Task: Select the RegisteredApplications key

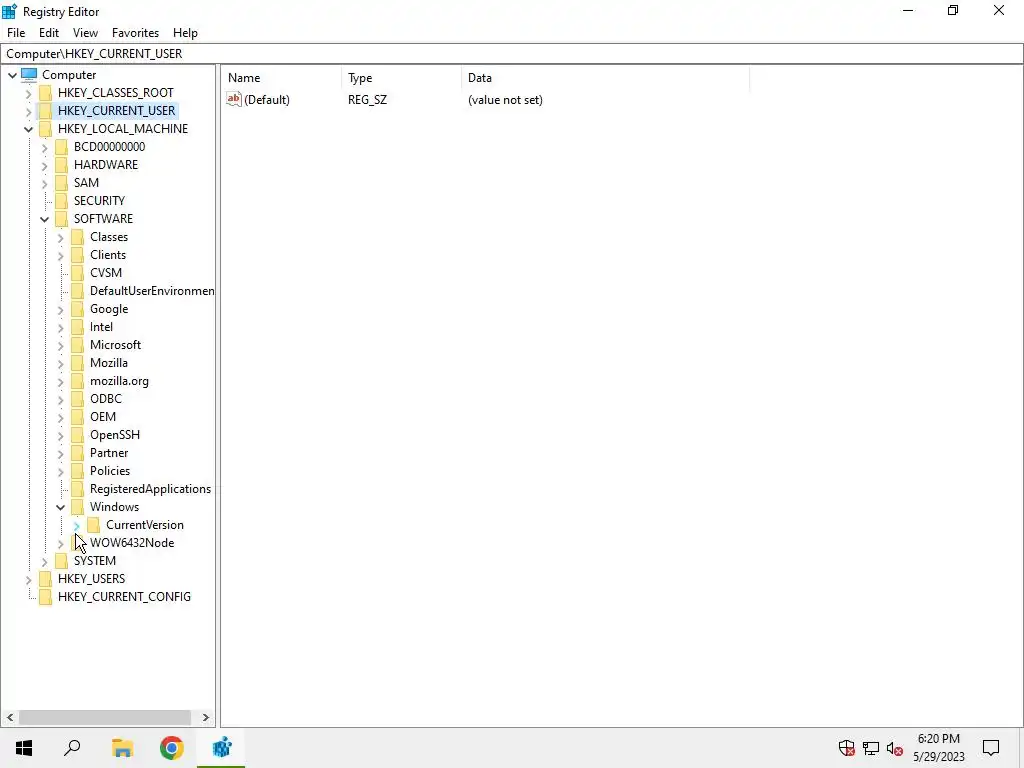Action: [x=151, y=489]
